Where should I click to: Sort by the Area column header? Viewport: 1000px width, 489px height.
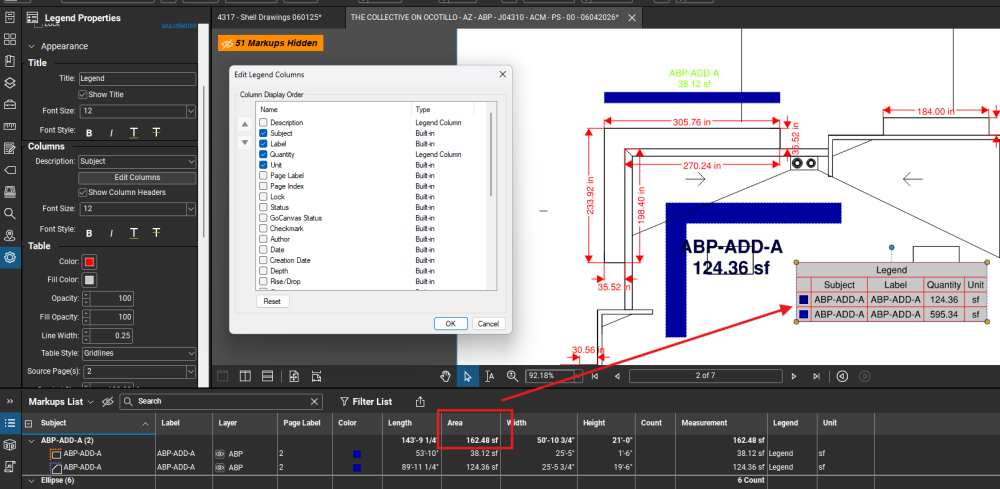click(471, 423)
